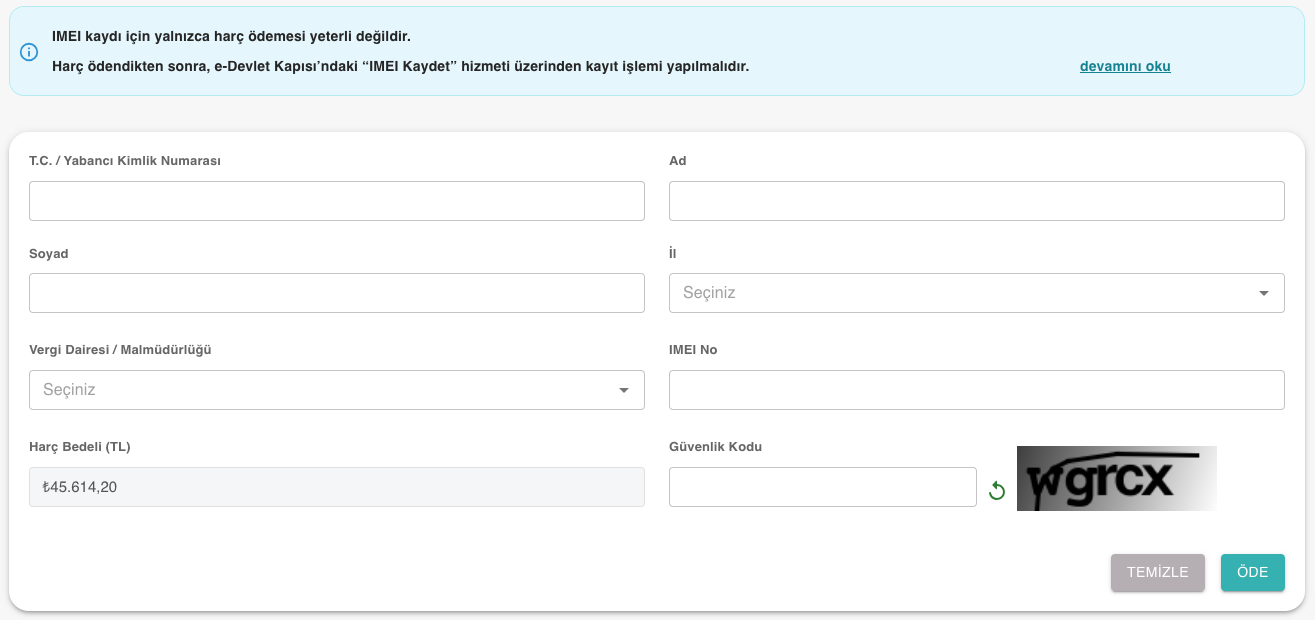The width and height of the screenshot is (1315, 620).
Task: Click the Vergi Dairesi dropdown arrow
Action: tap(624, 390)
